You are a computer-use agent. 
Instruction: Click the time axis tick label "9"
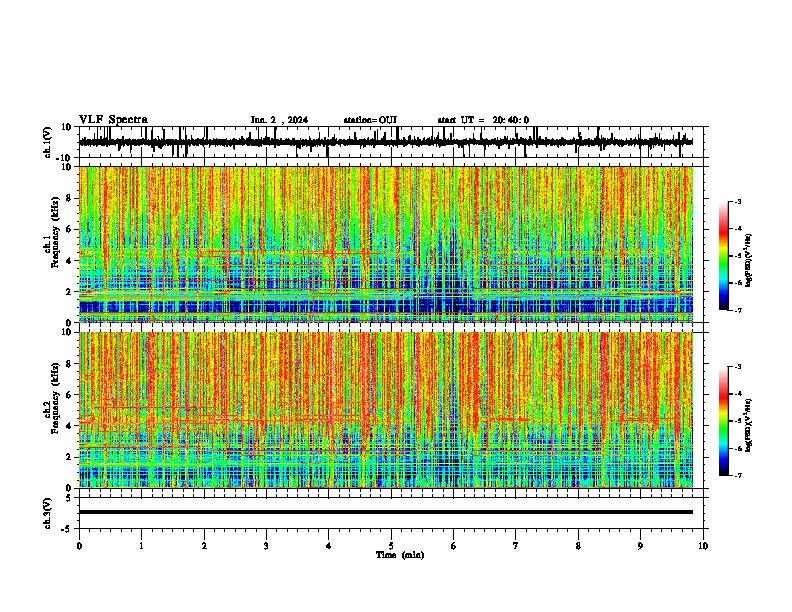click(640, 546)
